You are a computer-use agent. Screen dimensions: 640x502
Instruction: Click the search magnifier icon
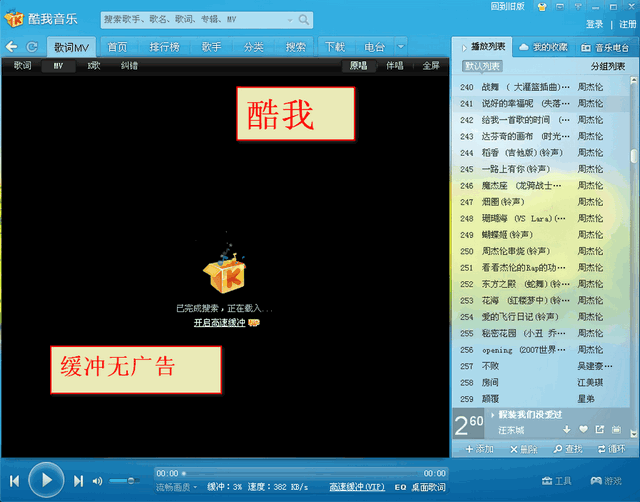[304, 20]
